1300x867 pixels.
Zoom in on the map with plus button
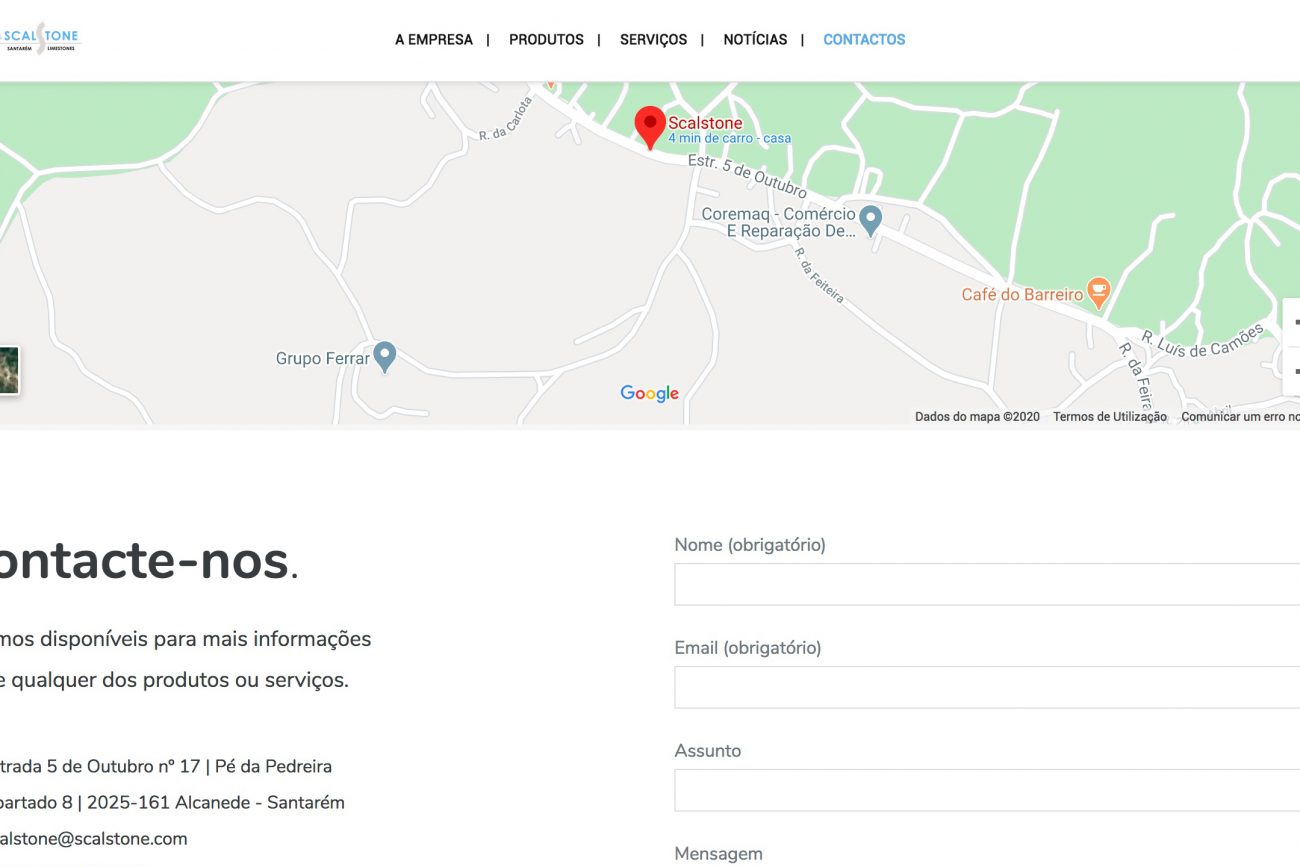[1293, 323]
